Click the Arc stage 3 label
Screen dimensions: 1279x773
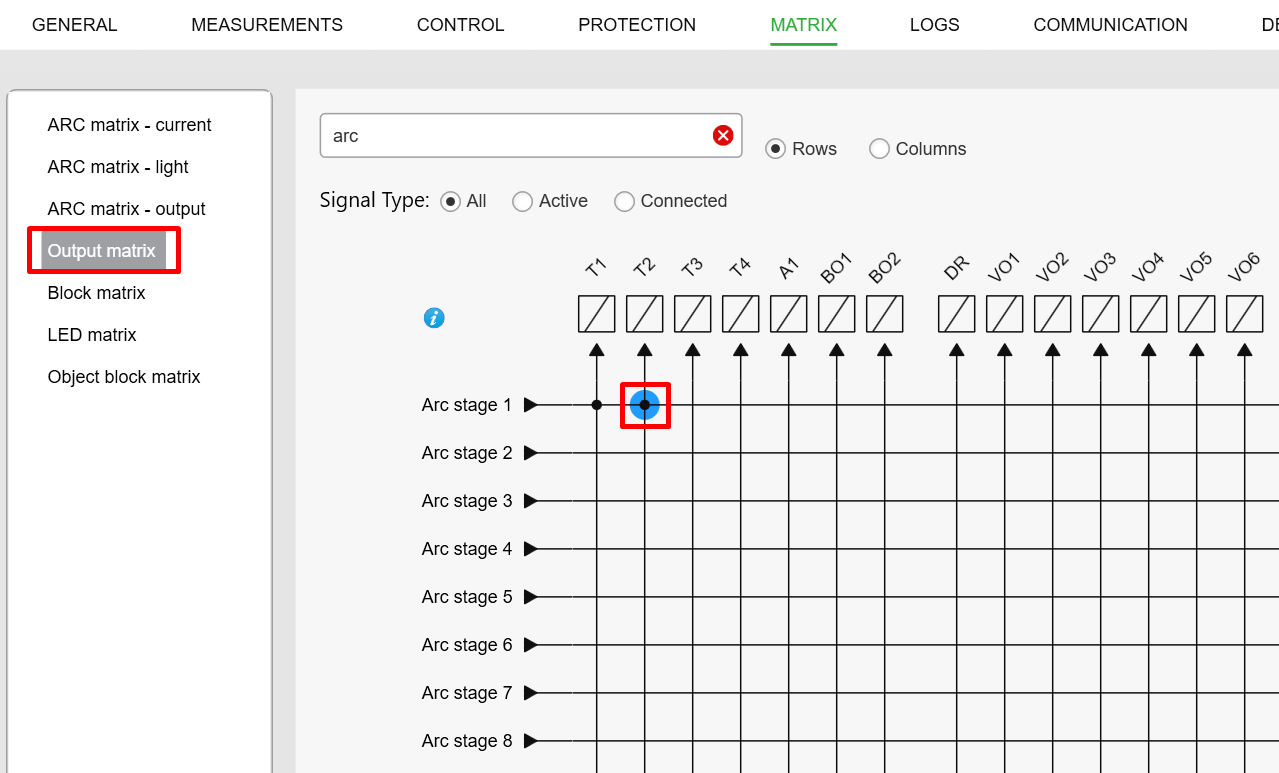tap(467, 501)
